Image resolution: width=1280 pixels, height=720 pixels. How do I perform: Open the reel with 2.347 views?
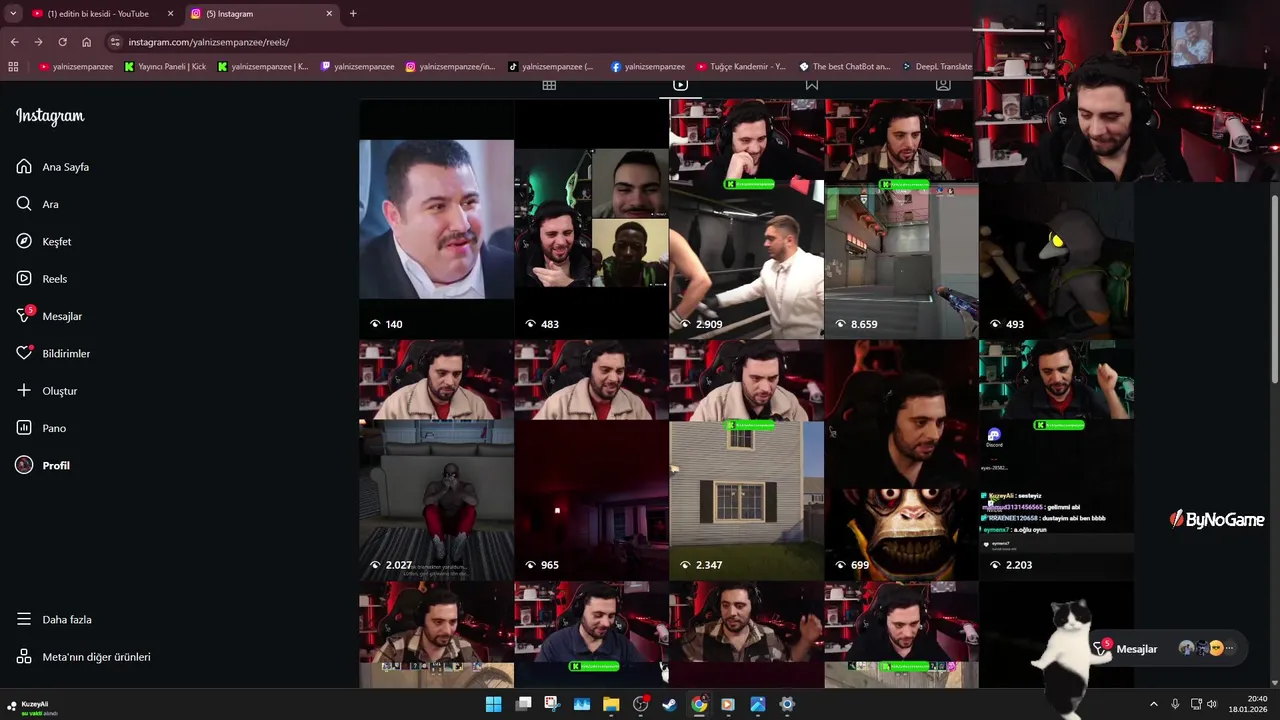click(746, 460)
